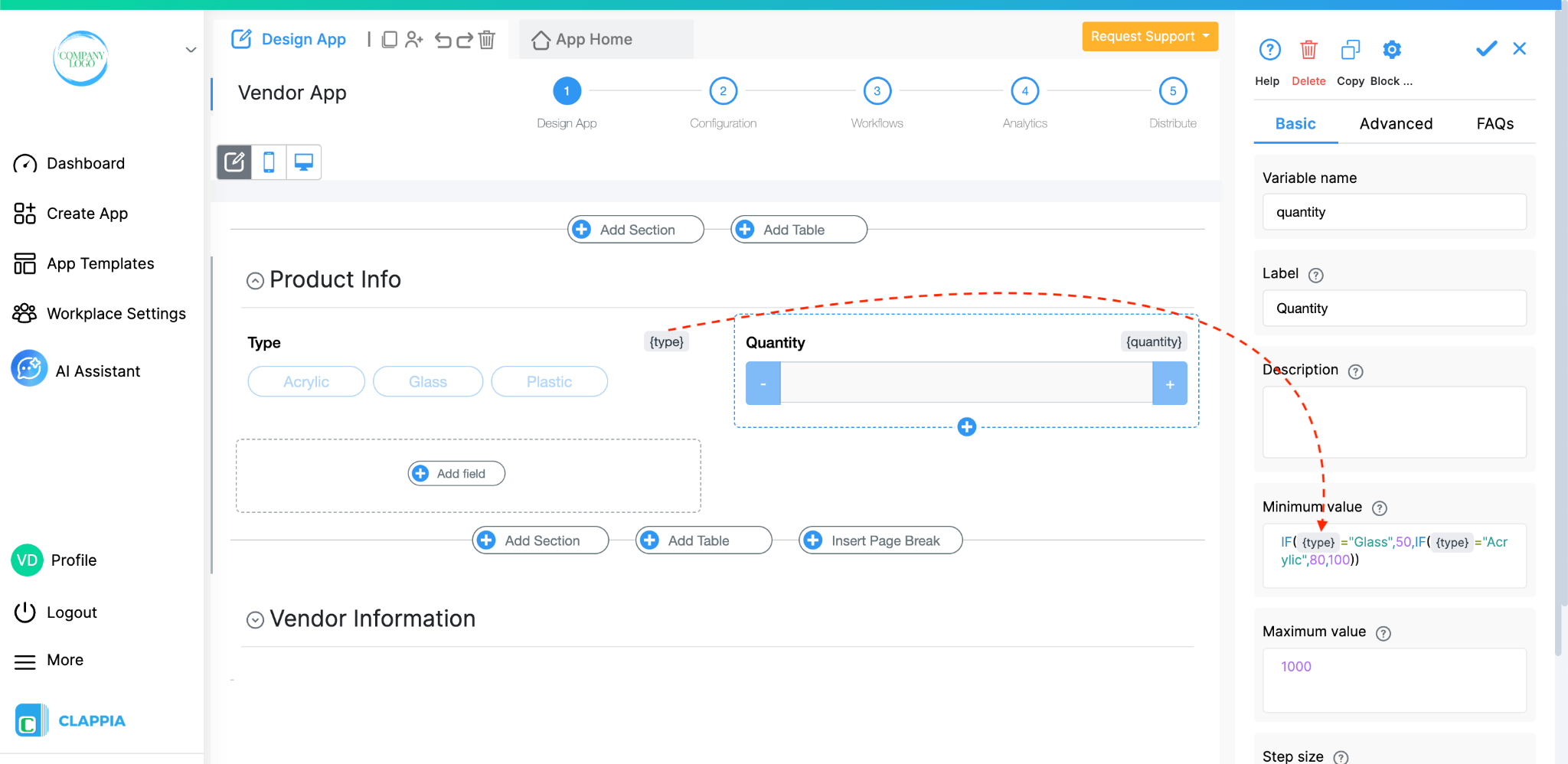Click lower Add Section button
This screenshot has height=764, width=1568.
point(541,540)
